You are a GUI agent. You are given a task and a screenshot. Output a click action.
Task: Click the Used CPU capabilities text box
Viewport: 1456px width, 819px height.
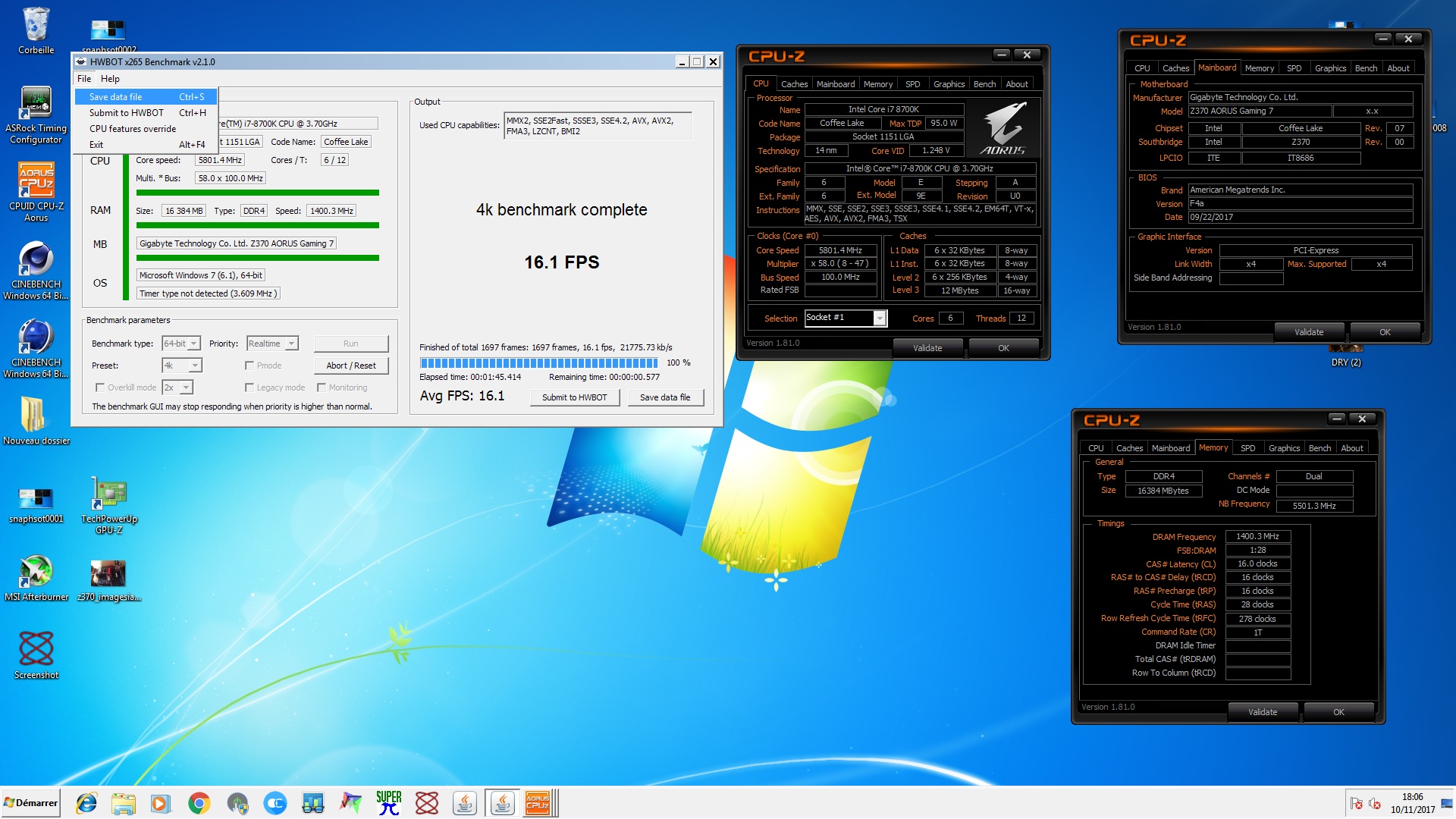[598, 126]
